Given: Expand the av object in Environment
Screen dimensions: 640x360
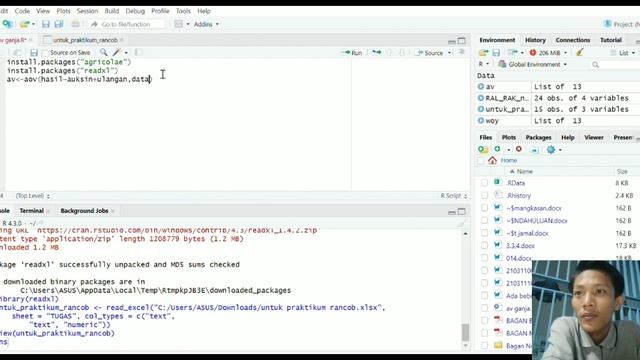Looking at the screenshot, I should [x=481, y=87].
